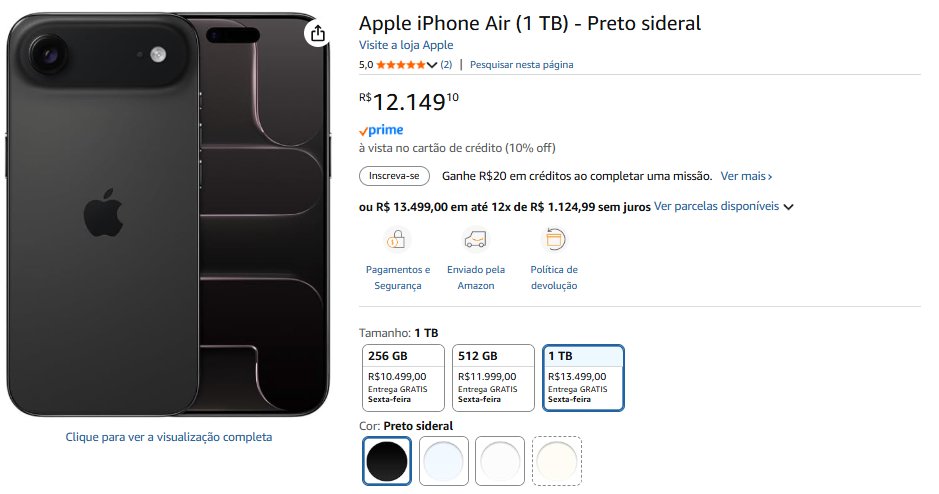This screenshot has height=494, width=939.
Task: Choose the Preto sideral black color swatch
Action: pos(387,461)
